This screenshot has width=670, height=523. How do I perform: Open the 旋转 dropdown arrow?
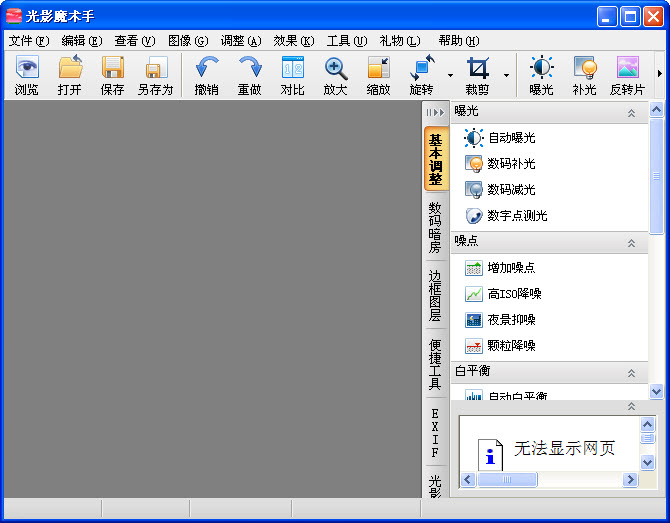450,75
